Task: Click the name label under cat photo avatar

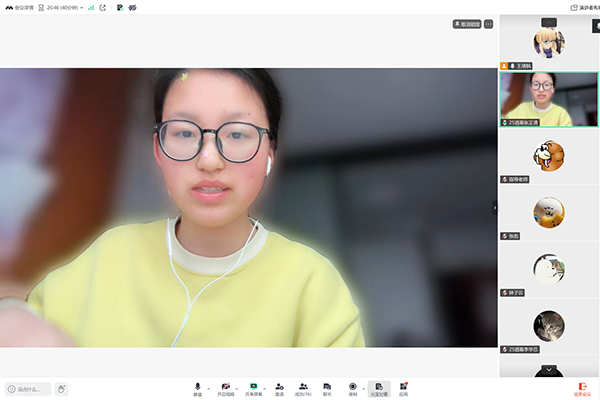Action: pos(520,349)
